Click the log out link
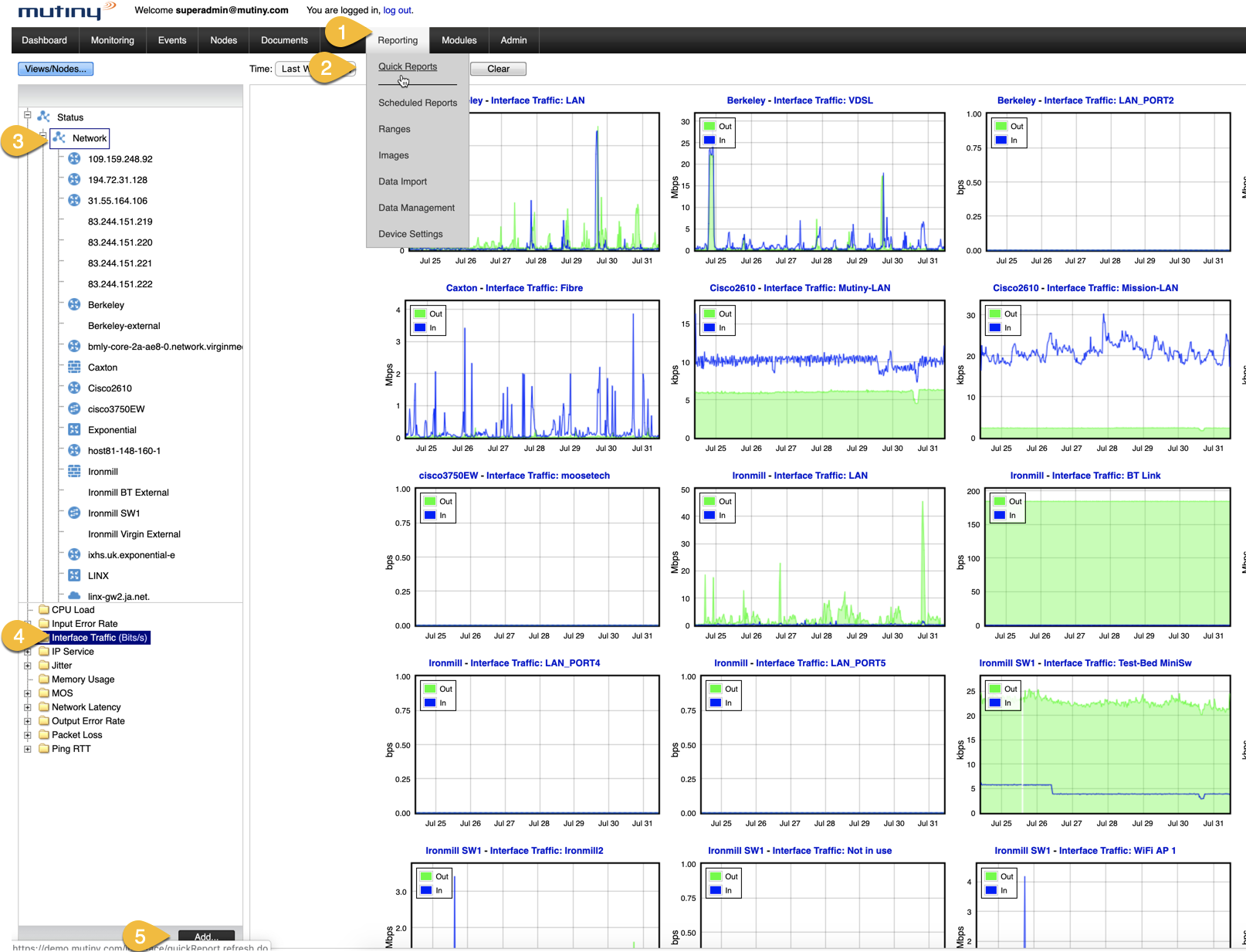Image resolution: width=1246 pixels, height=952 pixels. point(398,10)
